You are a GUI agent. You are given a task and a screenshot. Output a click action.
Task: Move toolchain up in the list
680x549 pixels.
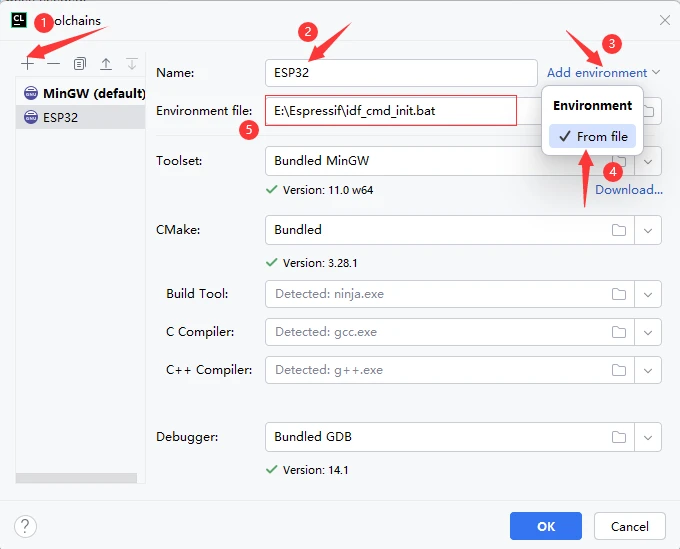[x=106, y=63]
